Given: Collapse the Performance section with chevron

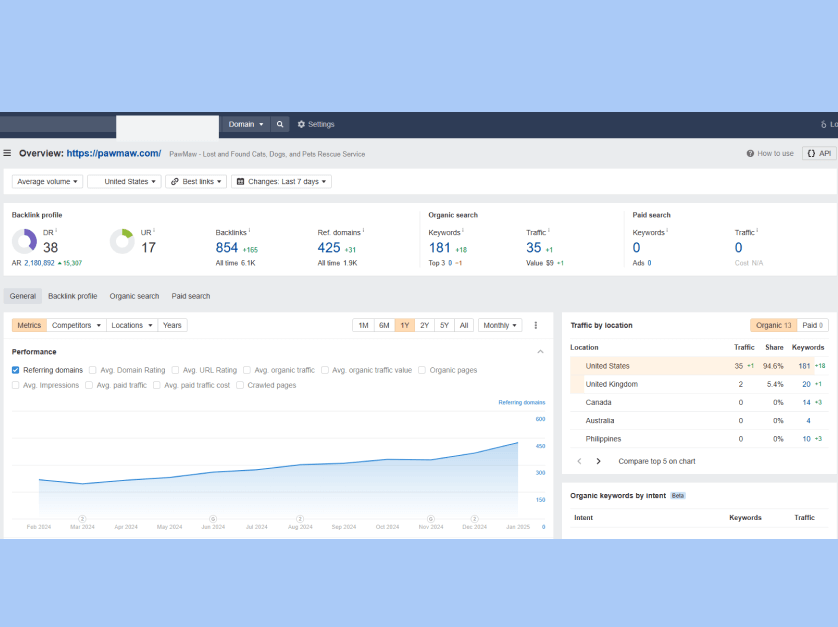Looking at the screenshot, I should [x=541, y=352].
